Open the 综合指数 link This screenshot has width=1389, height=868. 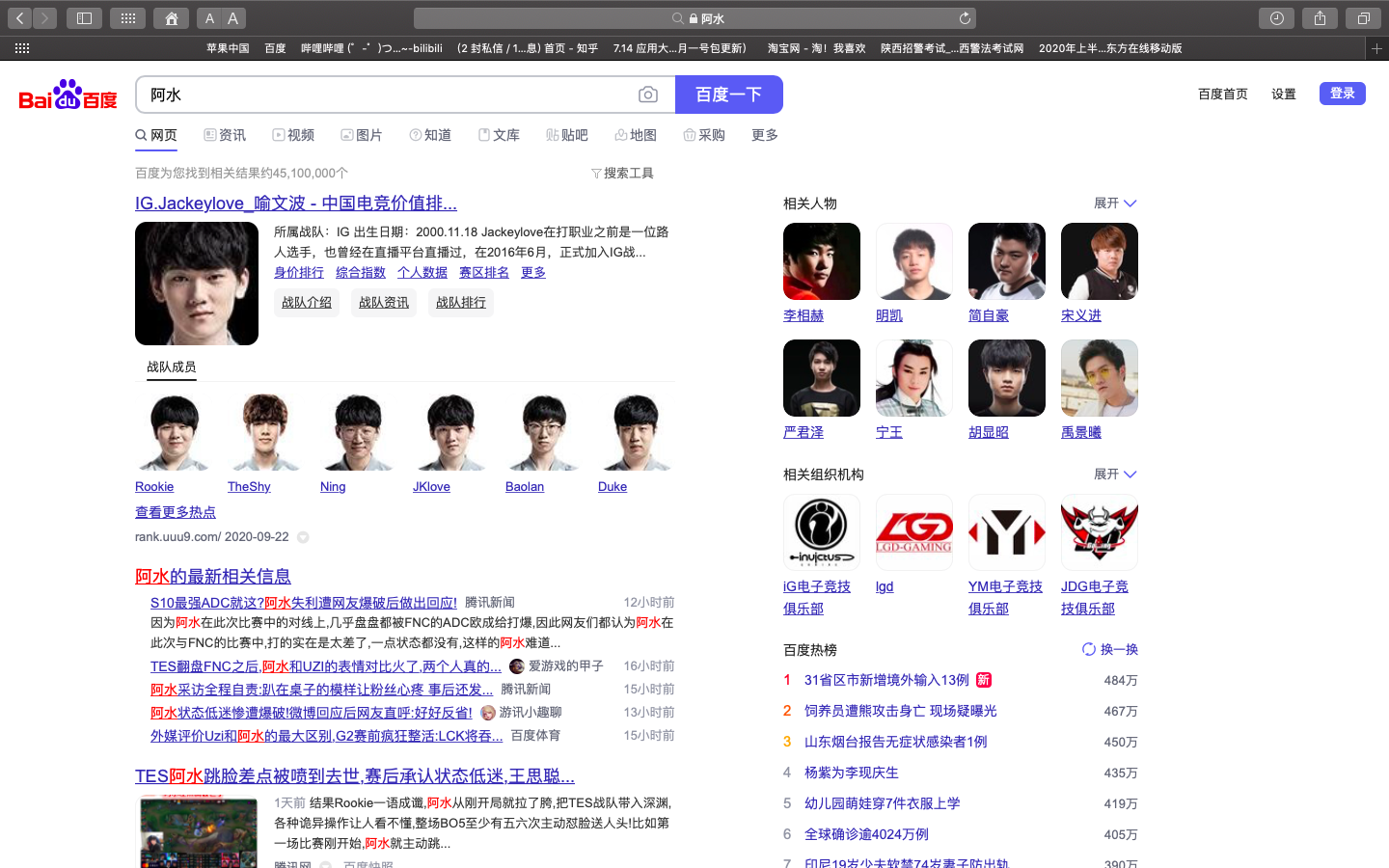361,273
